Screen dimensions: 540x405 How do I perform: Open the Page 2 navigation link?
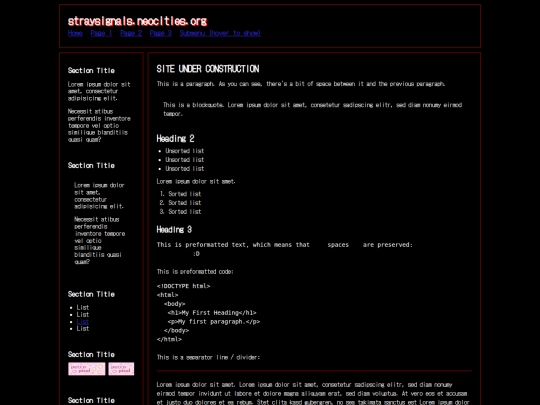131,33
